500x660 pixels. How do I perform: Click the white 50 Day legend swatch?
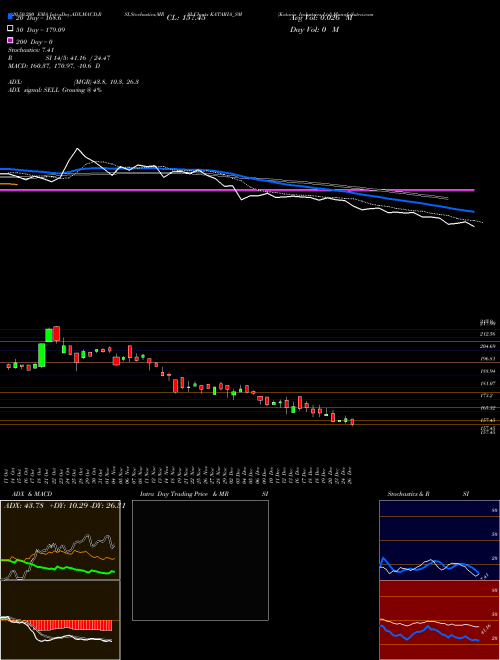pos(10,29)
